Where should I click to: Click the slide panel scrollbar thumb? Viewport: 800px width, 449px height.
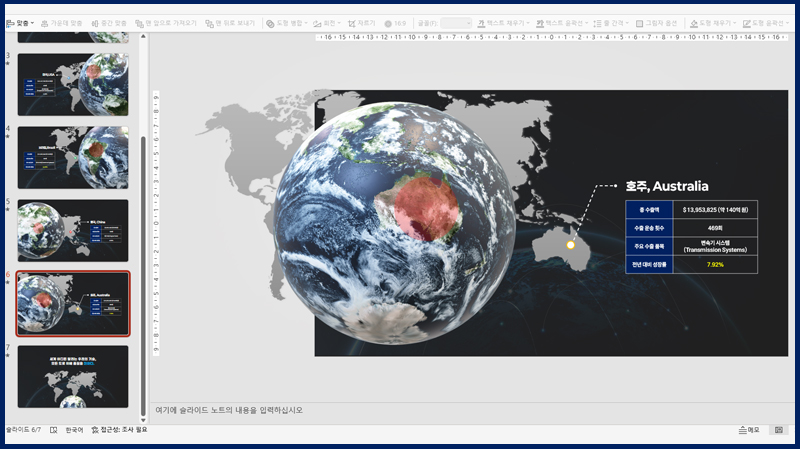click(x=143, y=276)
